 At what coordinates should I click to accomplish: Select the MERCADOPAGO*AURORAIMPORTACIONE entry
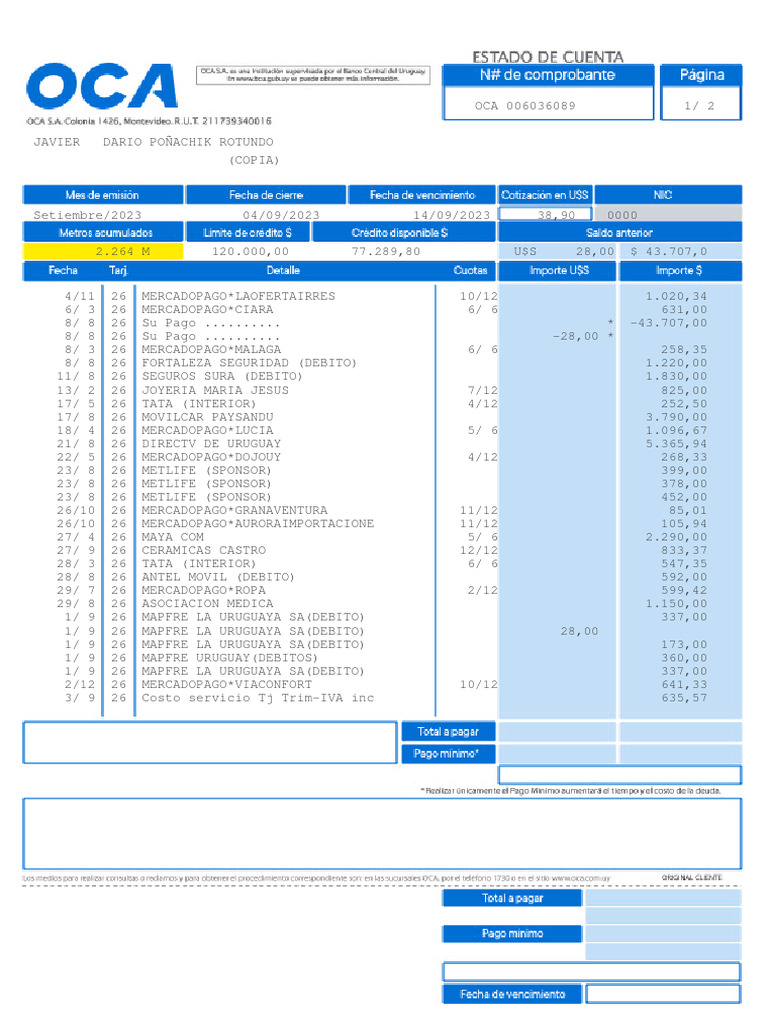click(258, 524)
